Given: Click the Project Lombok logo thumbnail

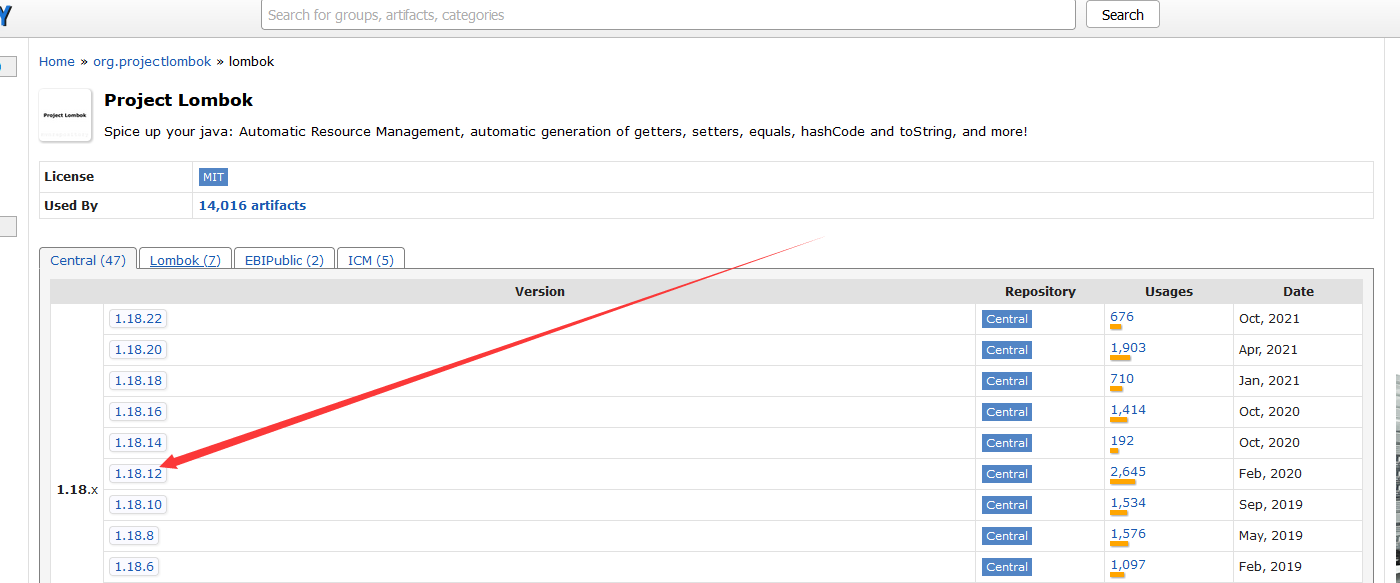Looking at the screenshot, I should click(65, 115).
